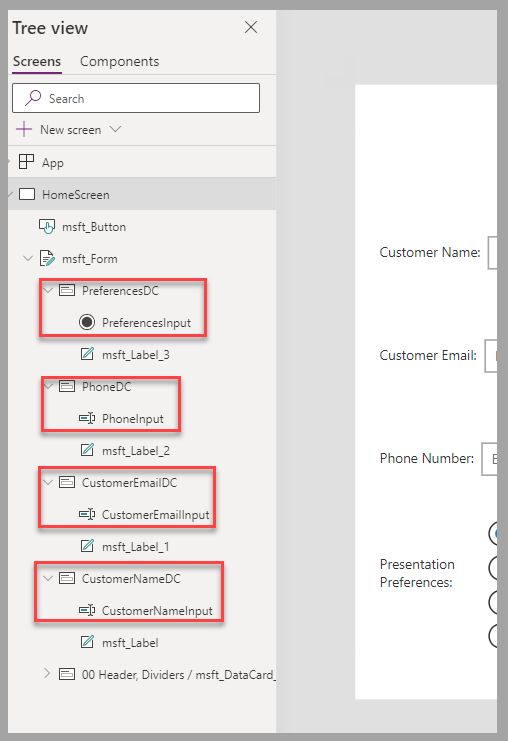Screen dimensions: 508x741
Task: Click the msft_Label_2 label icon
Action: click(x=87, y=450)
